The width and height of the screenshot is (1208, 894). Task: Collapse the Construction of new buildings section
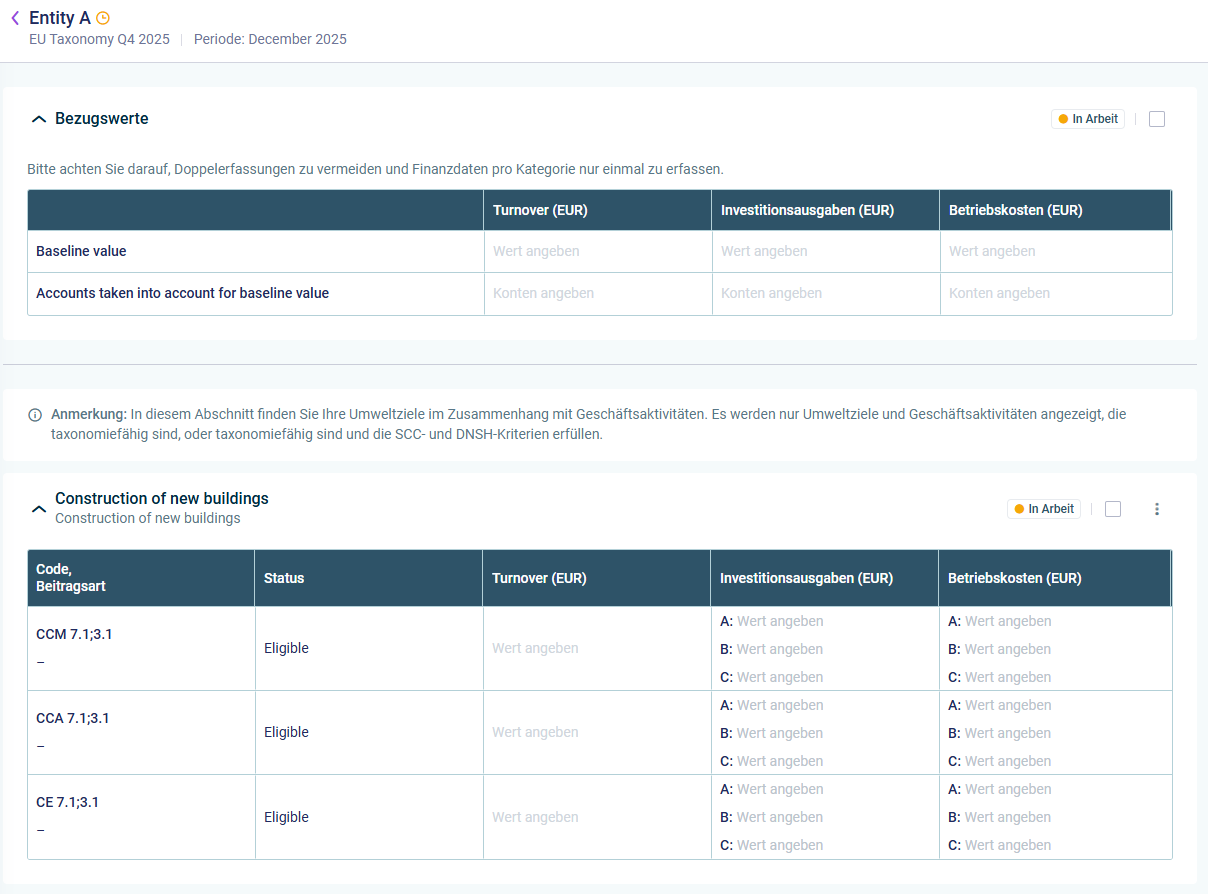[x=39, y=509]
